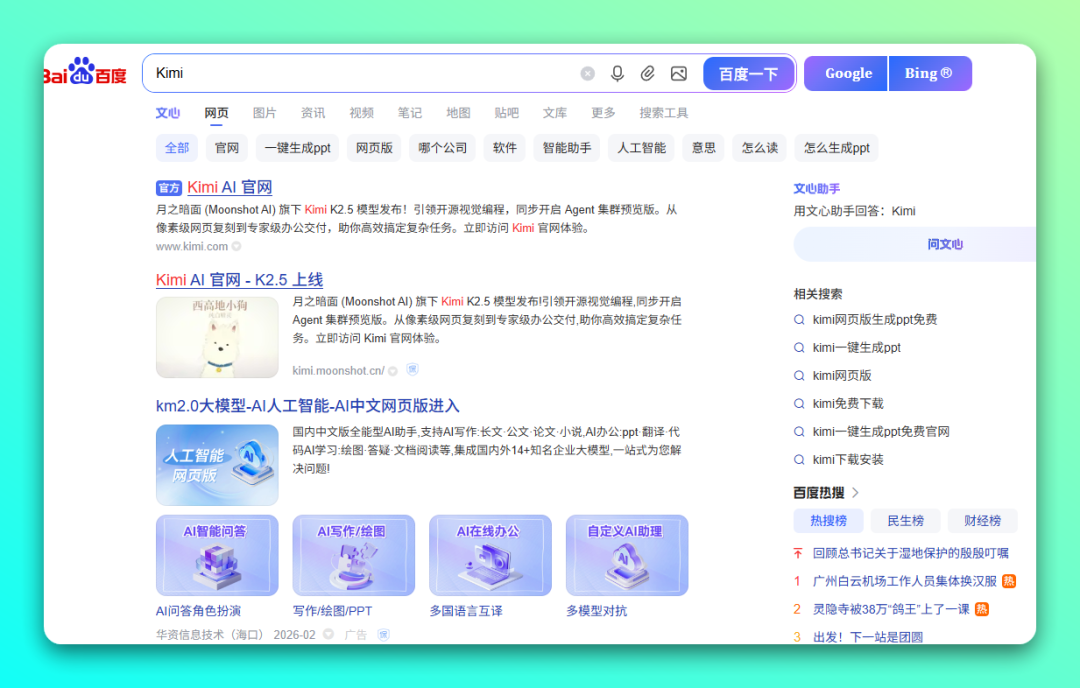Click the microphone voice search icon
1080x688 pixels.
coord(617,73)
